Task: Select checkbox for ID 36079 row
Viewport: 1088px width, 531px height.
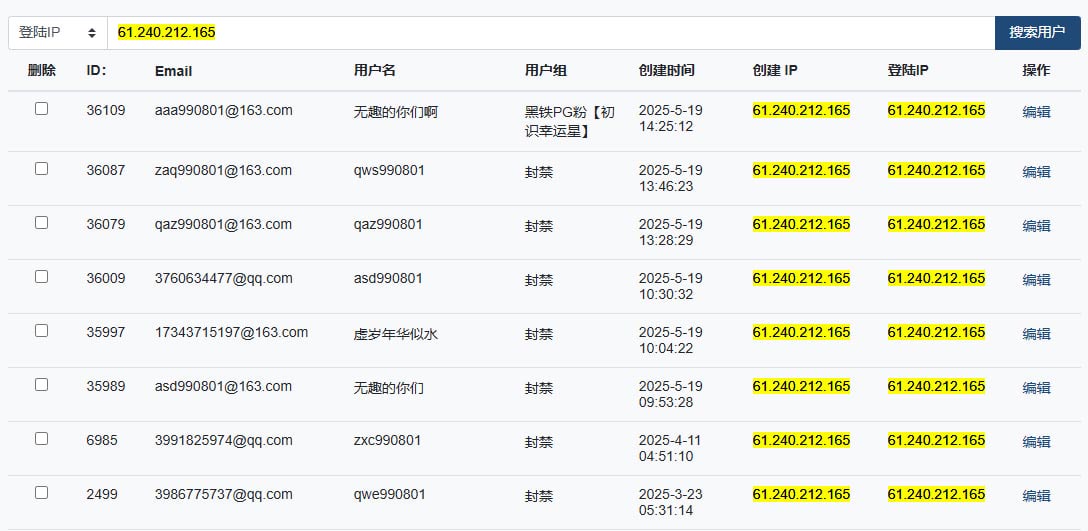Action: click(42, 223)
